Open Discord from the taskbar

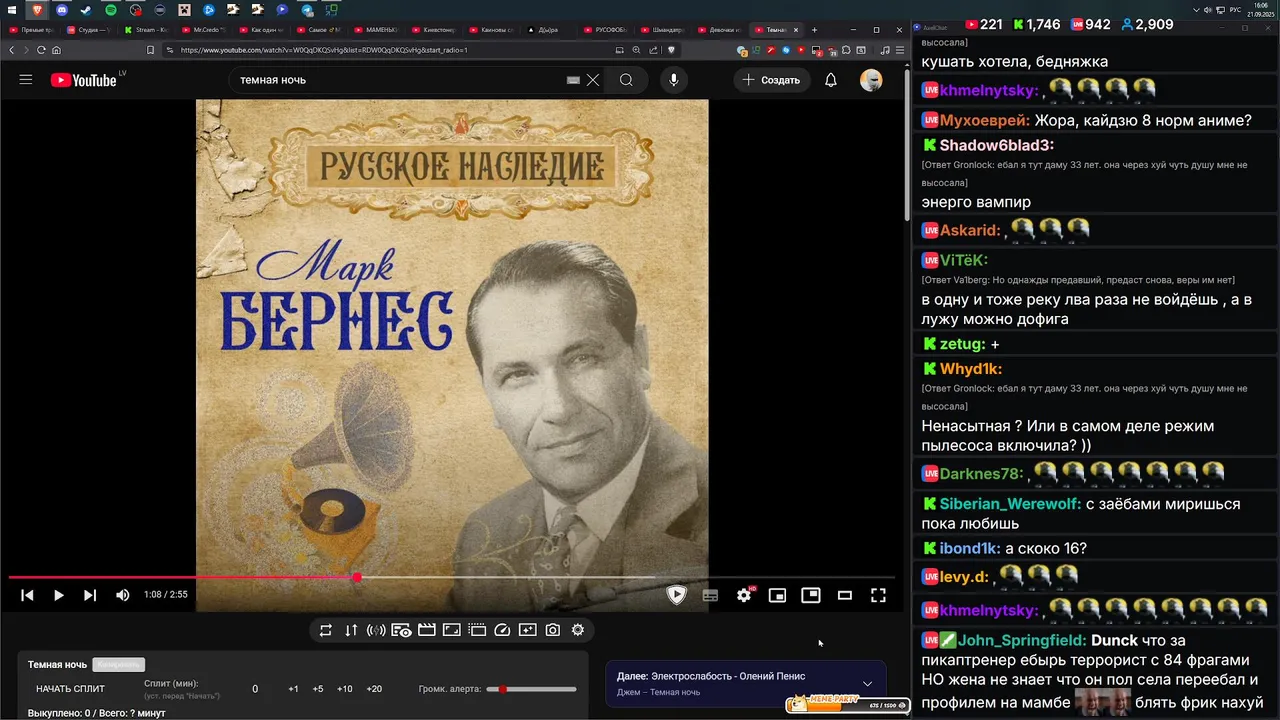[x=62, y=10]
